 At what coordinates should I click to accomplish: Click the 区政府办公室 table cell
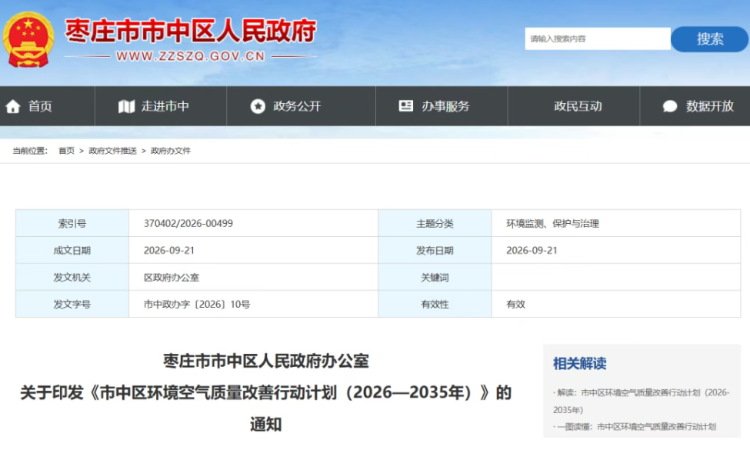[x=253, y=277]
